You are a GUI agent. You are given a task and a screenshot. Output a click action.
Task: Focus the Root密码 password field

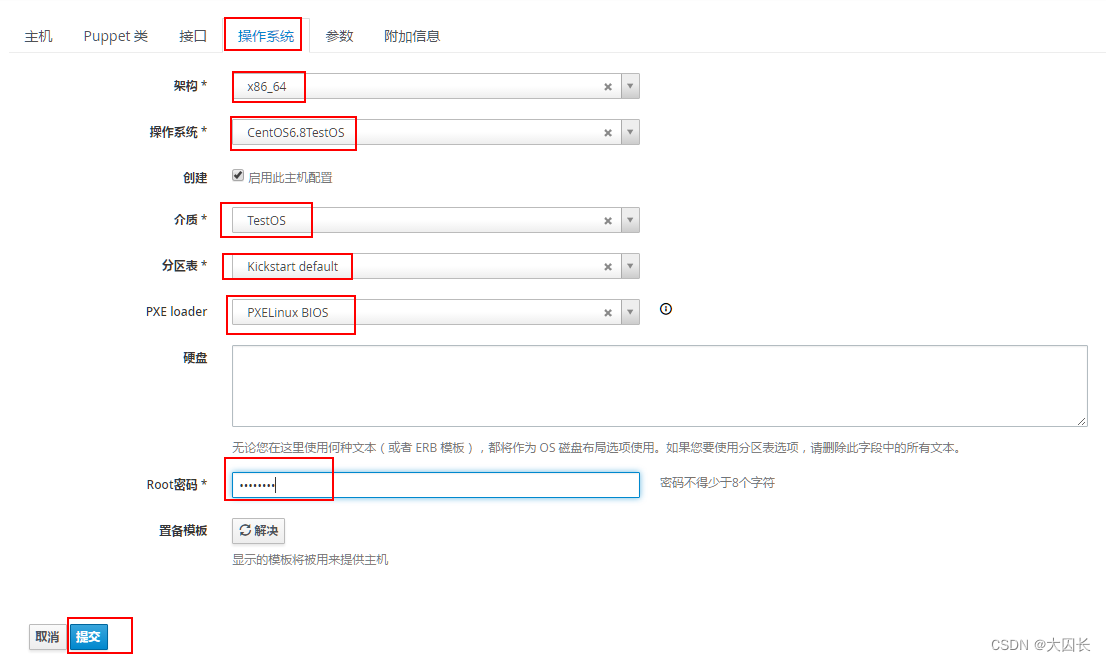tap(436, 485)
